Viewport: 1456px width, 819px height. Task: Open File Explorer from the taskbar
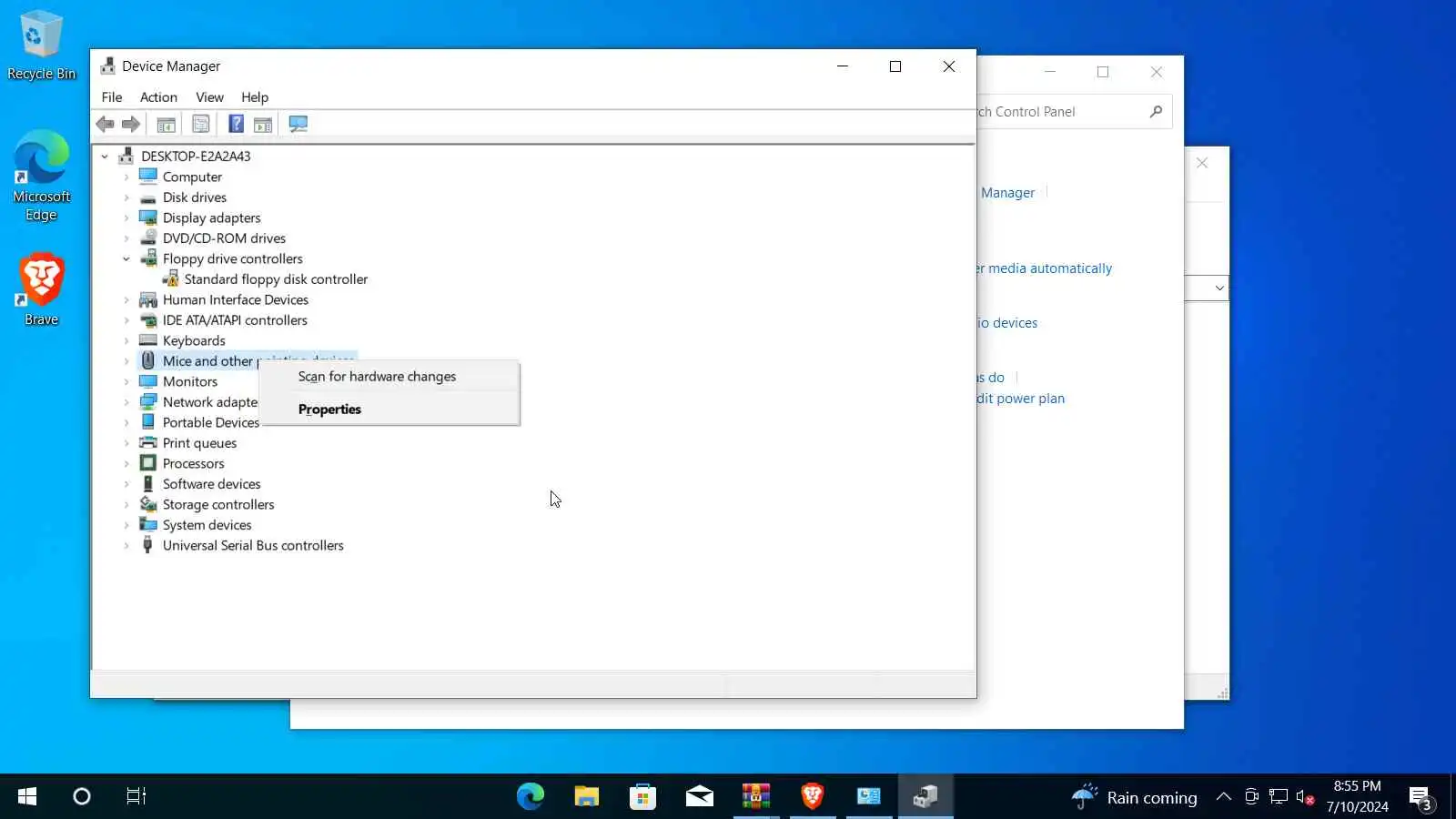pos(587,796)
